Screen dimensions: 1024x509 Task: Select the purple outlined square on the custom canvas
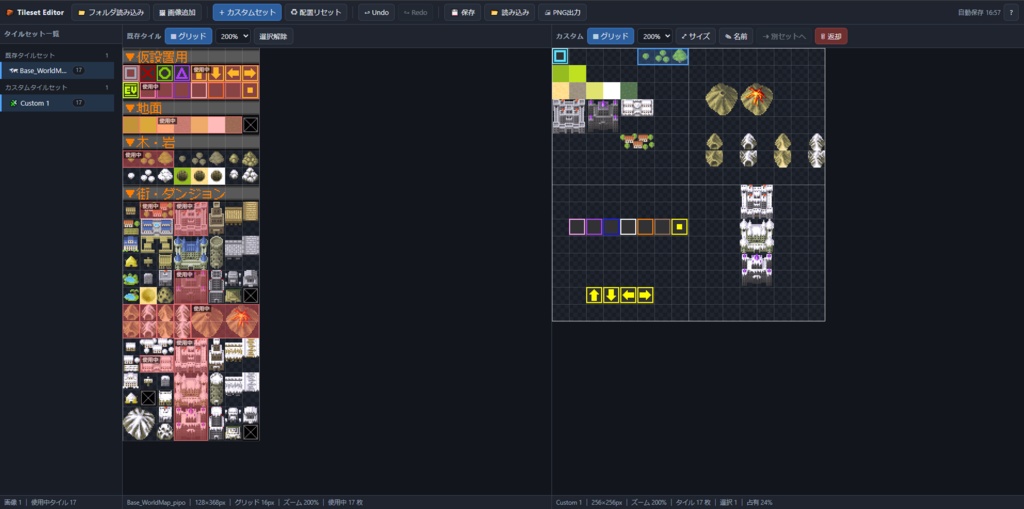(594, 227)
